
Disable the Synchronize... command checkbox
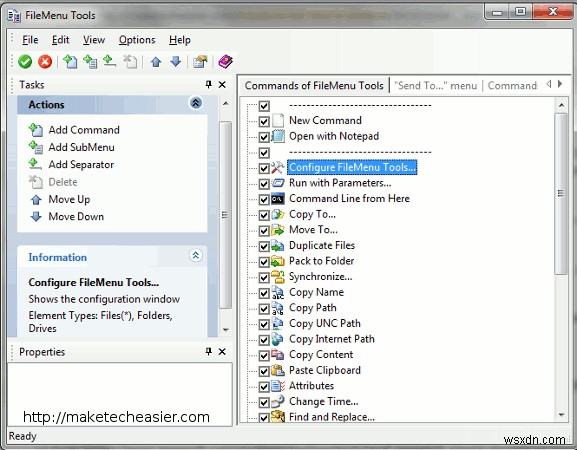pyautogui.click(x=264, y=277)
